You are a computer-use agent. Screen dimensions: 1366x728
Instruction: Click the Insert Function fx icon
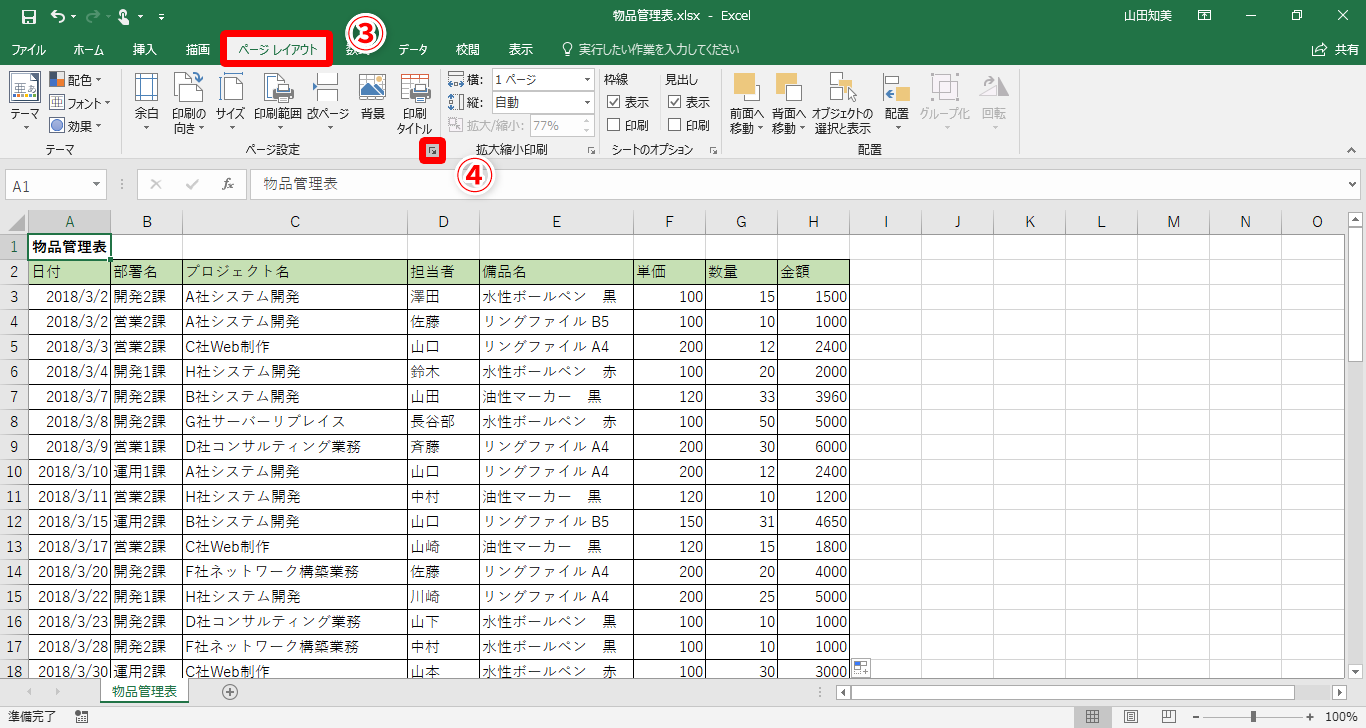pos(228,185)
